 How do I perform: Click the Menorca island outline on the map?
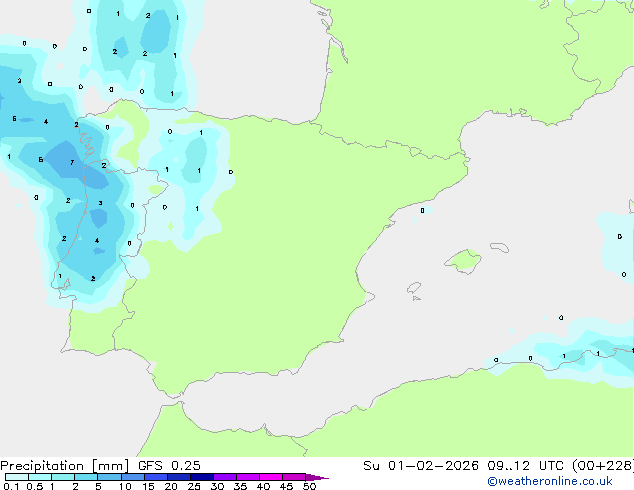tap(499, 247)
